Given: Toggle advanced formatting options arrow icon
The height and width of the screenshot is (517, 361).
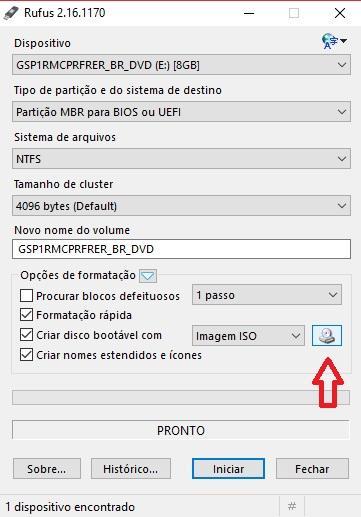Looking at the screenshot, I should pos(148,276).
